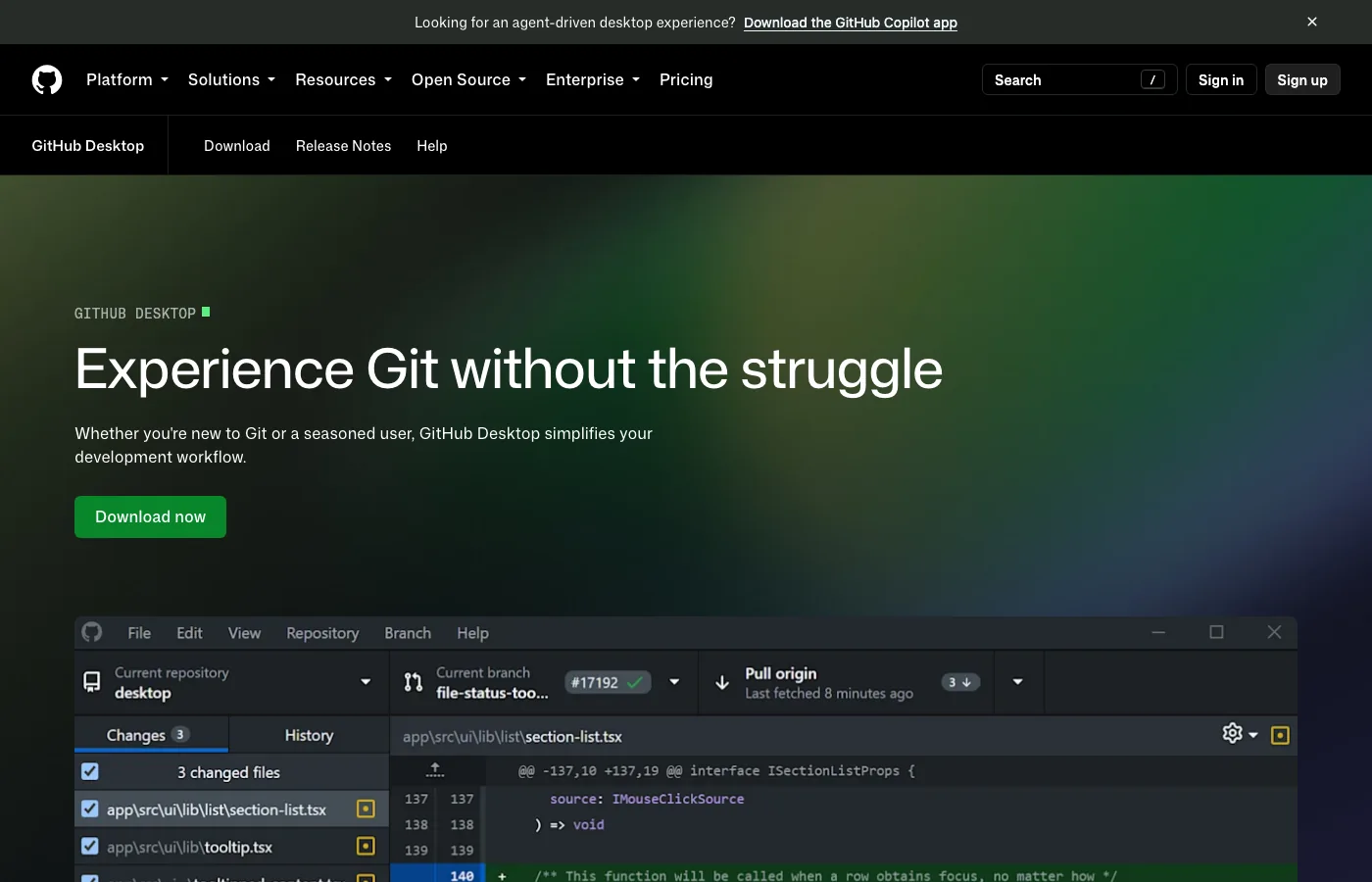
Task: Open the View menu in Desktop app
Action: pyautogui.click(x=244, y=633)
